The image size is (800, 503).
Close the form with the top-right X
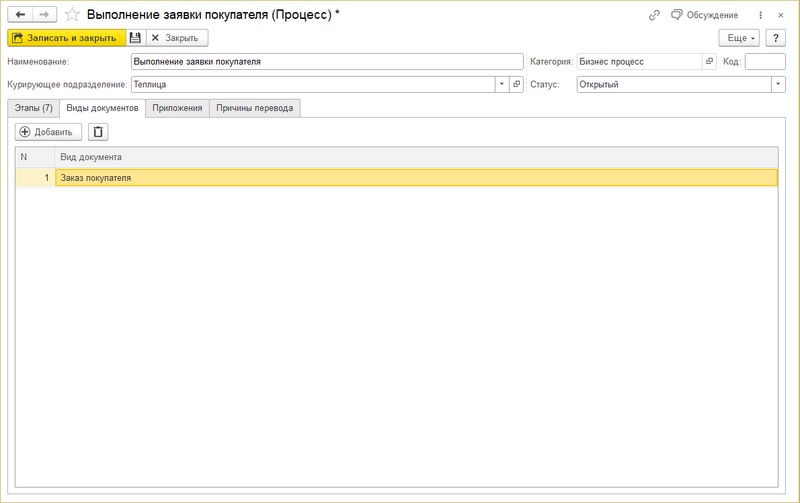[x=781, y=15]
